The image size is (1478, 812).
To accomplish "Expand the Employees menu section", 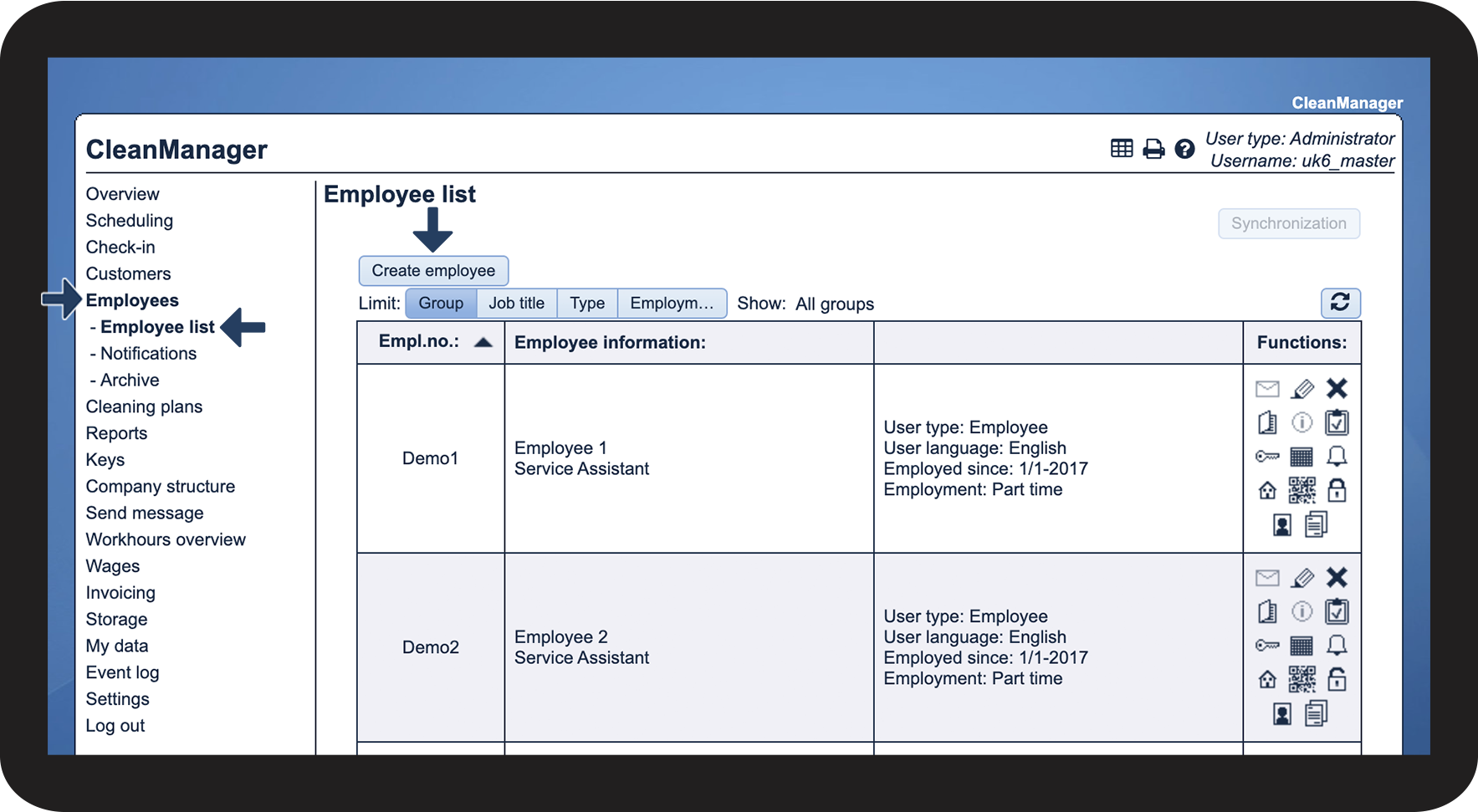I will click(x=132, y=300).
